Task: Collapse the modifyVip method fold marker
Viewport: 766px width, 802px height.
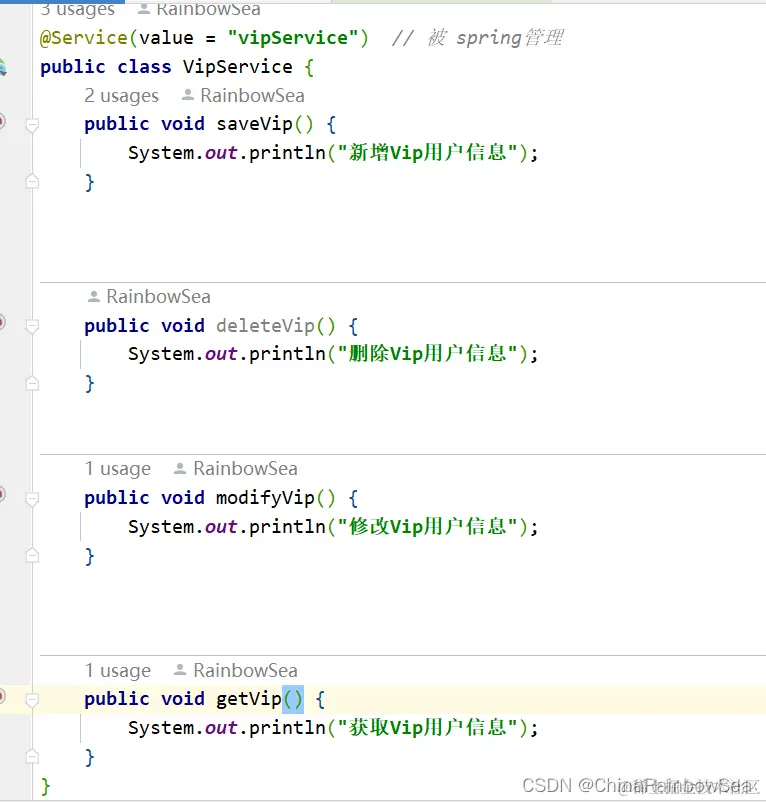Action: point(32,498)
